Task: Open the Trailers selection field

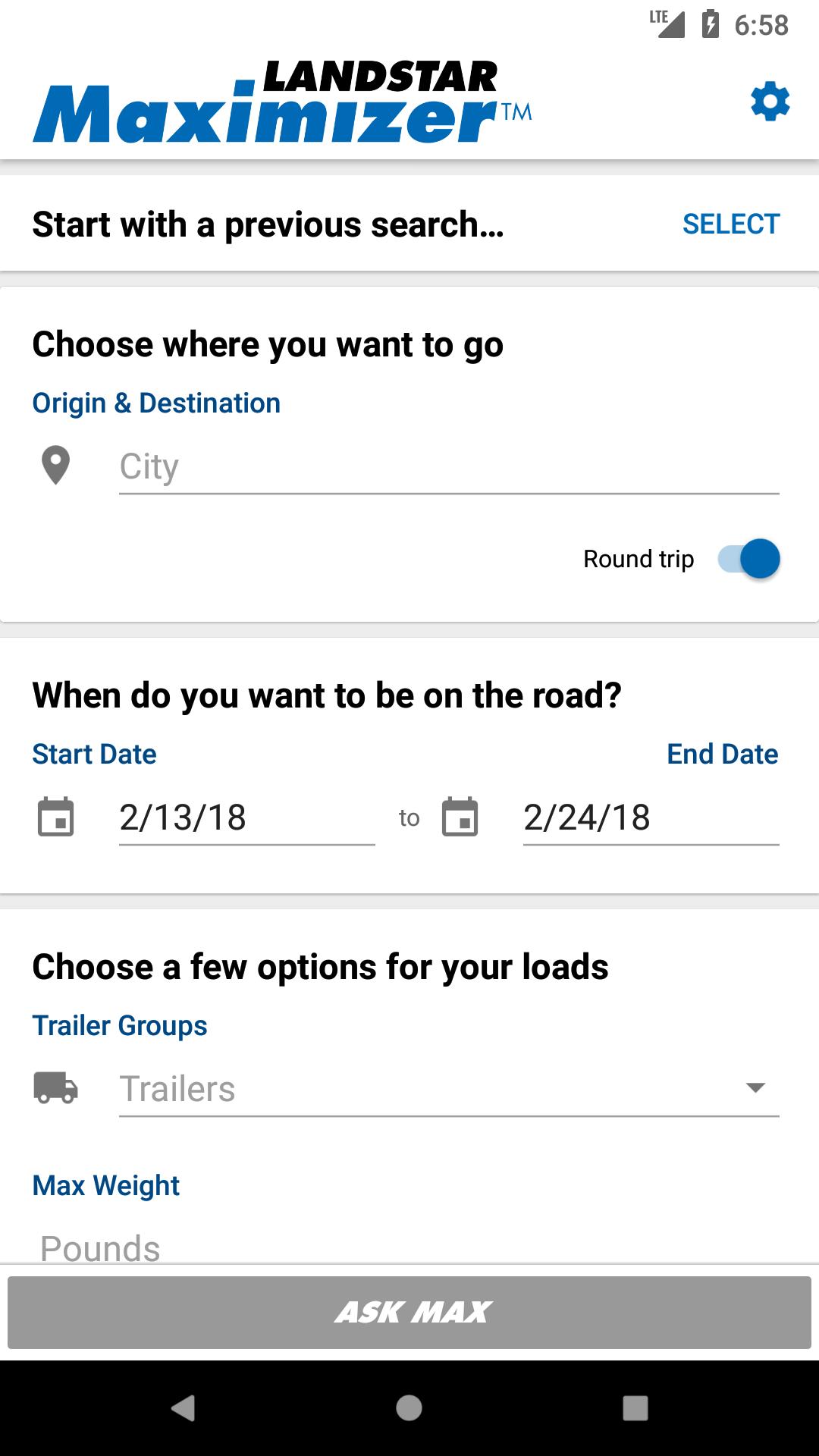Action: pyautogui.click(x=449, y=1089)
